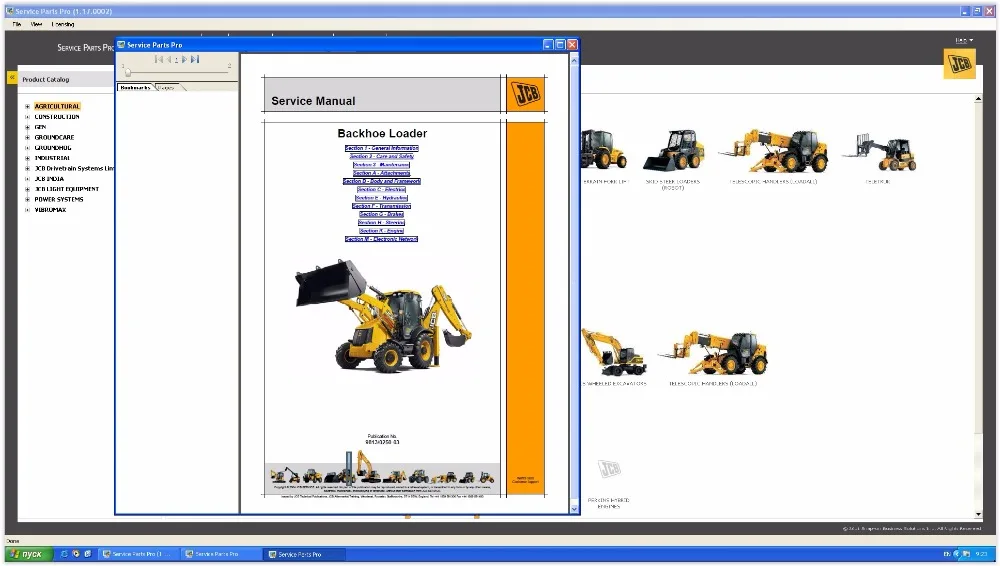Expand the INDUSTRIAL tree node
This screenshot has height=566, width=1000.
tap(27, 158)
